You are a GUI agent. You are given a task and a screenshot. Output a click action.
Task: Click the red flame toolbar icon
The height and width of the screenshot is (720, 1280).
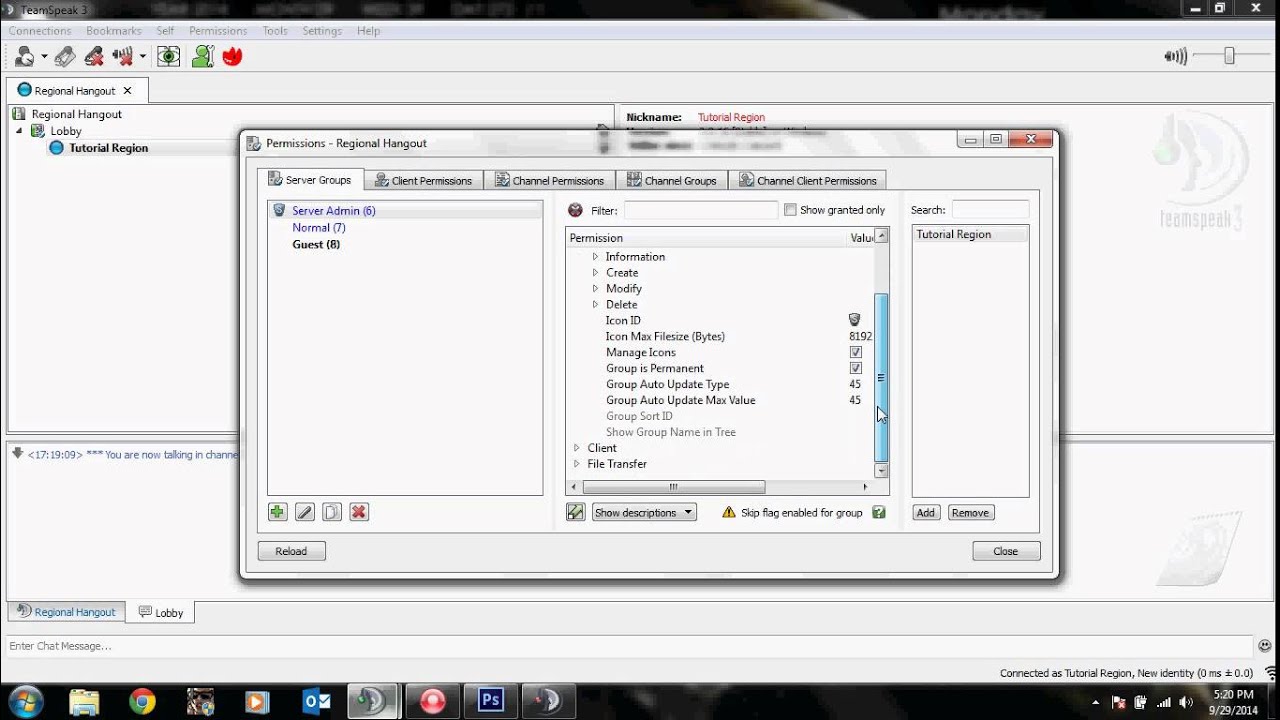[x=231, y=55]
